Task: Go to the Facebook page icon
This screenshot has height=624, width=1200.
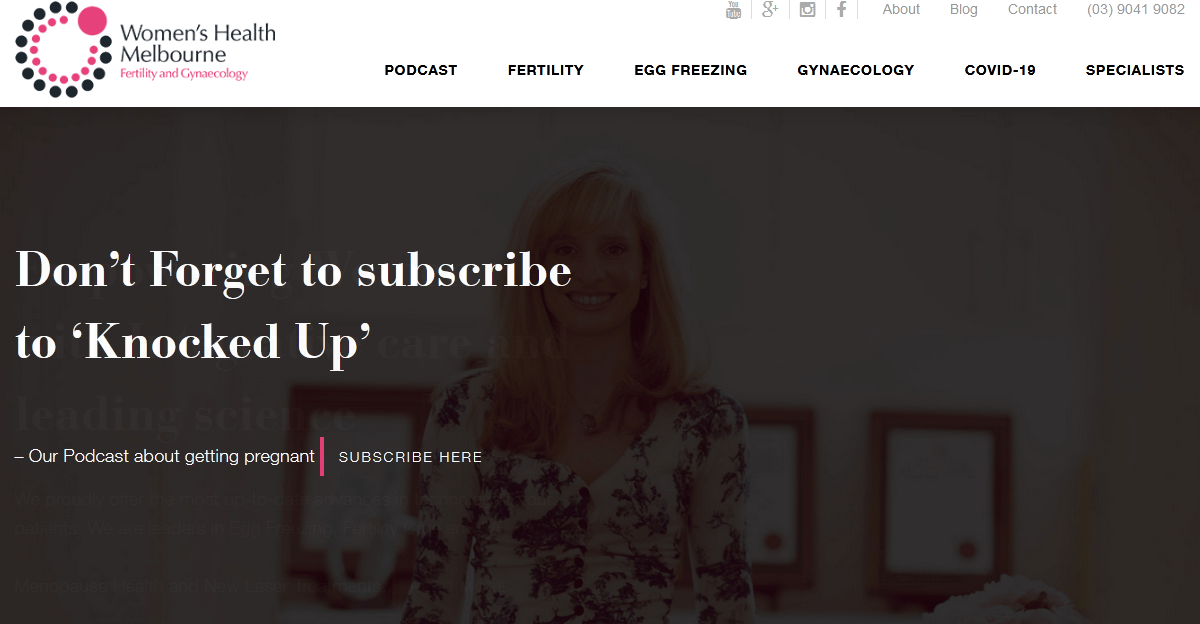Action: coord(841,10)
